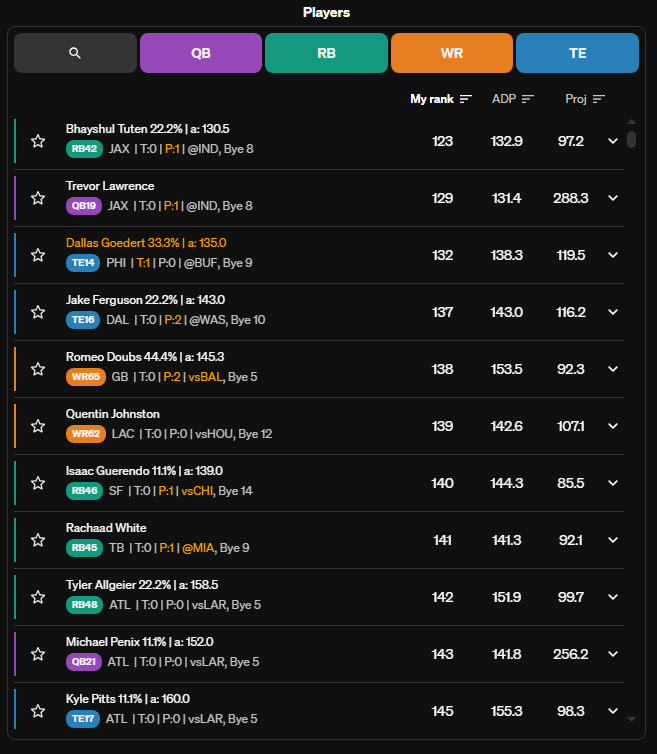Show only TE players
Viewport: 657px width, 754px height.
[x=577, y=53]
